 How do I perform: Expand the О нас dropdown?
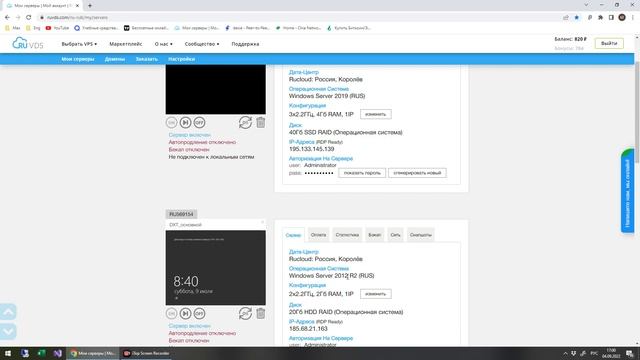point(163,44)
